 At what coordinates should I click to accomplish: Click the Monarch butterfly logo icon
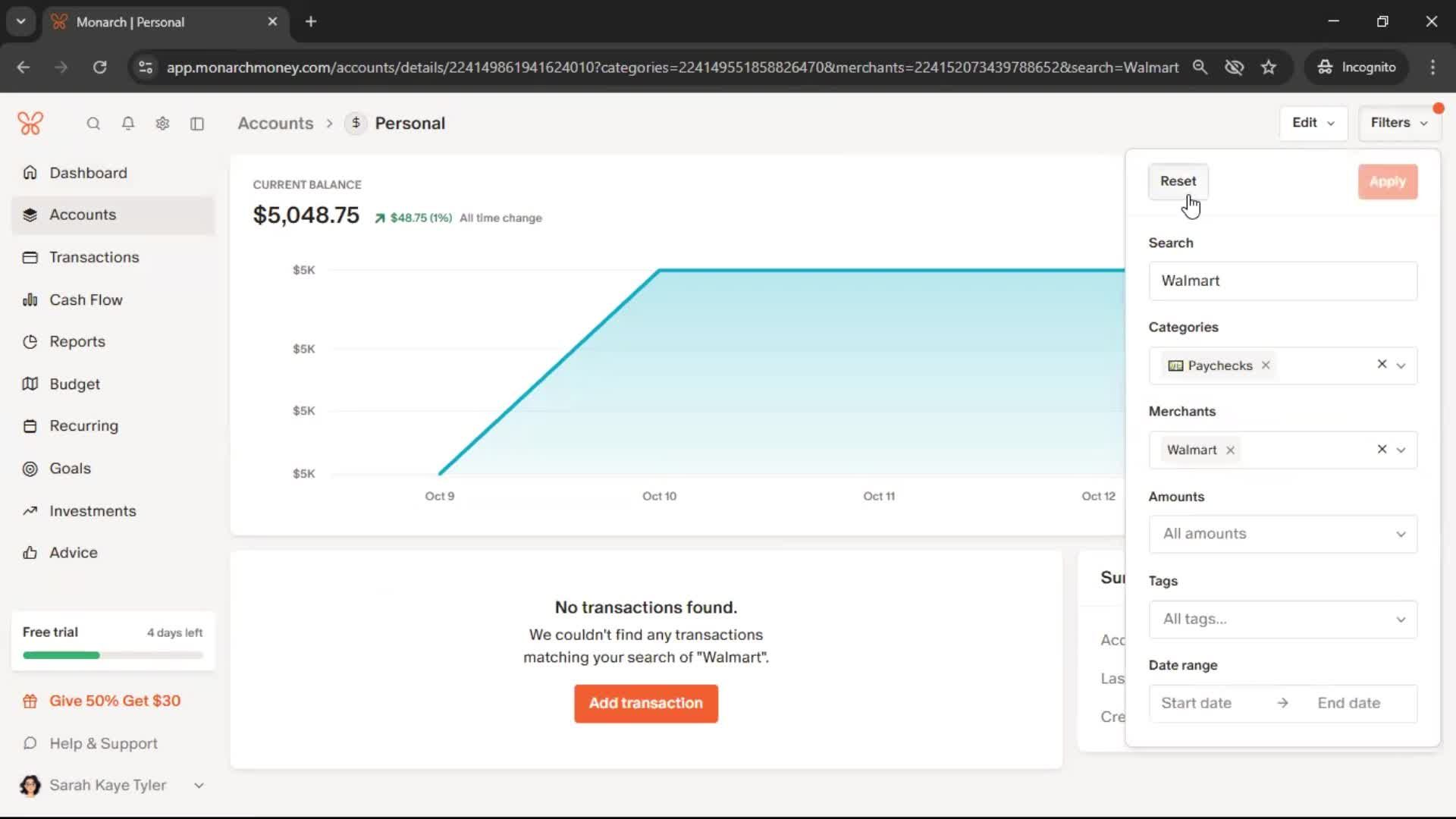[30, 123]
